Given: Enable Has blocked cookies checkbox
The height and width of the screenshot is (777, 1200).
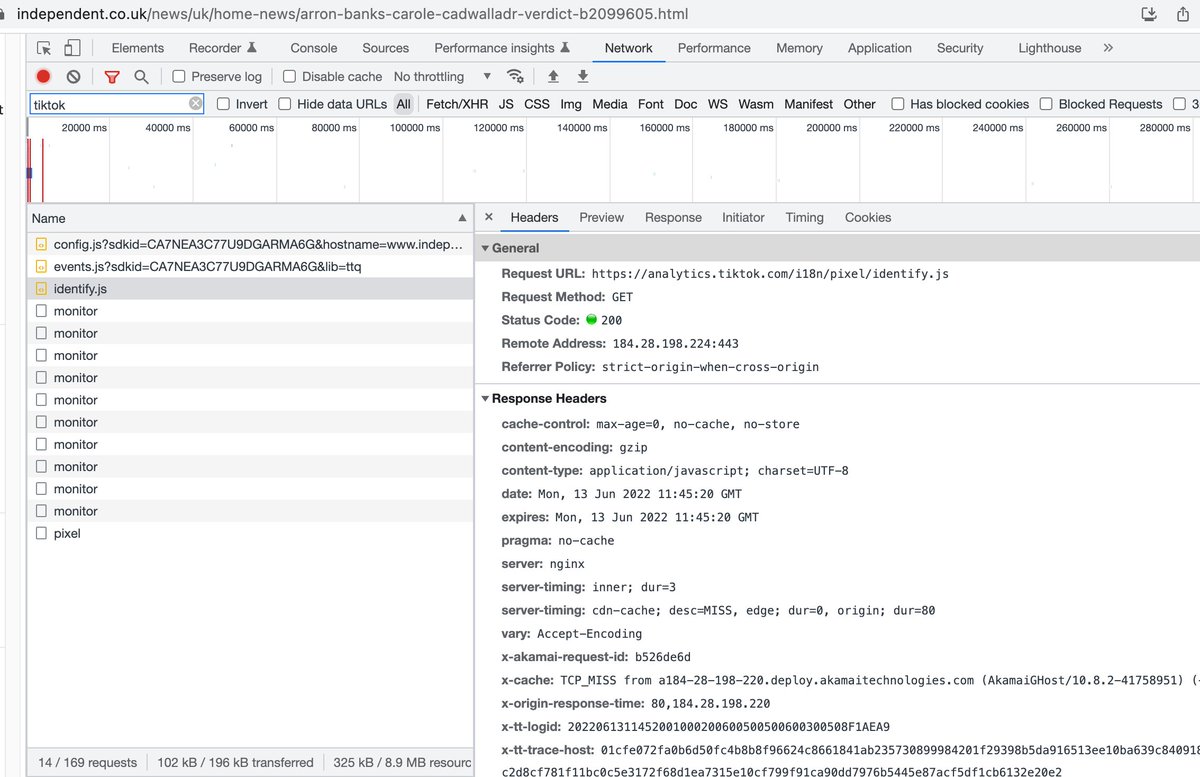Looking at the screenshot, I should pyautogui.click(x=898, y=104).
